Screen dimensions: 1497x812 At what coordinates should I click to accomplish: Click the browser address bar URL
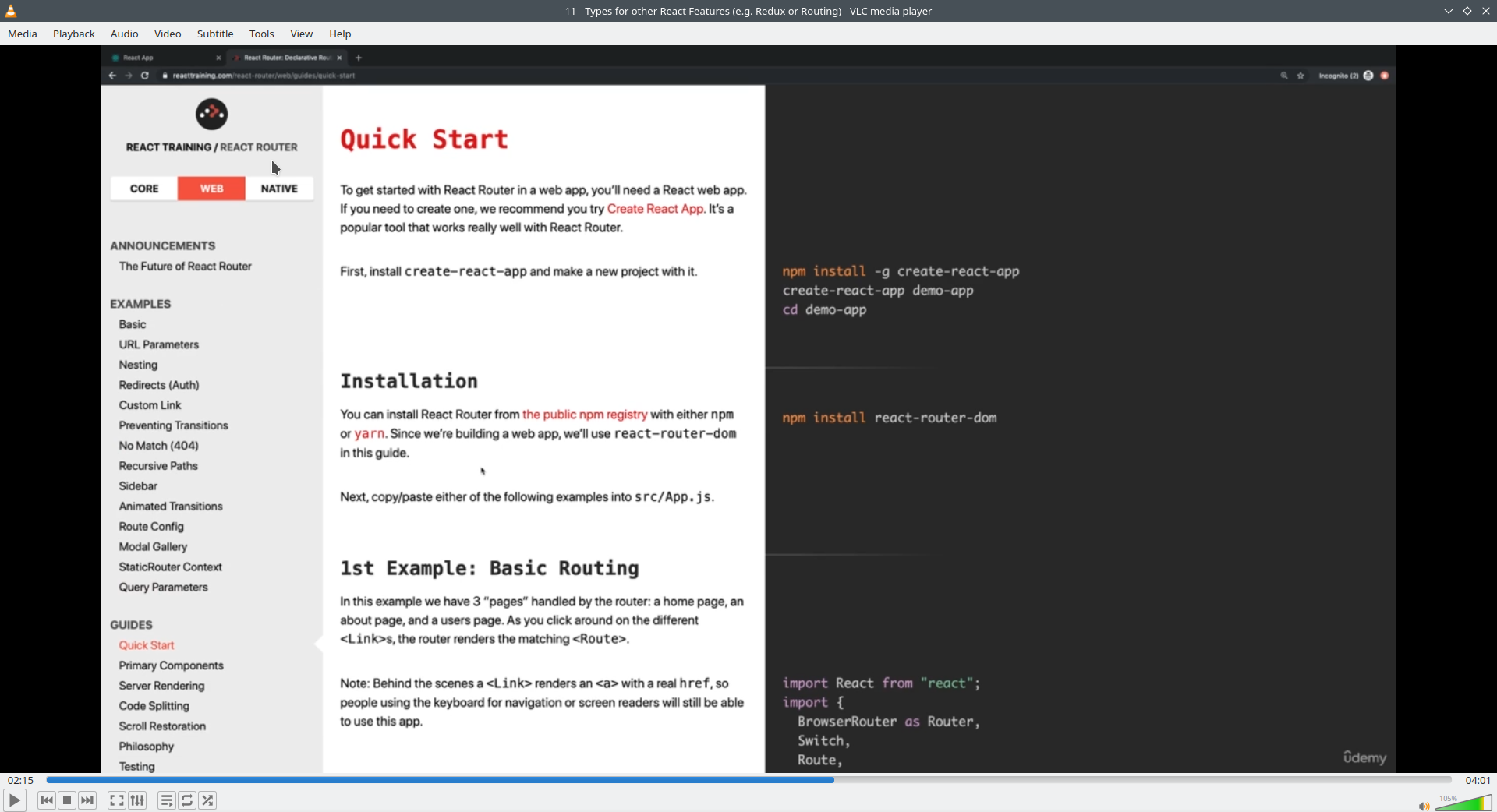pyautogui.click(x=264, y=76)
